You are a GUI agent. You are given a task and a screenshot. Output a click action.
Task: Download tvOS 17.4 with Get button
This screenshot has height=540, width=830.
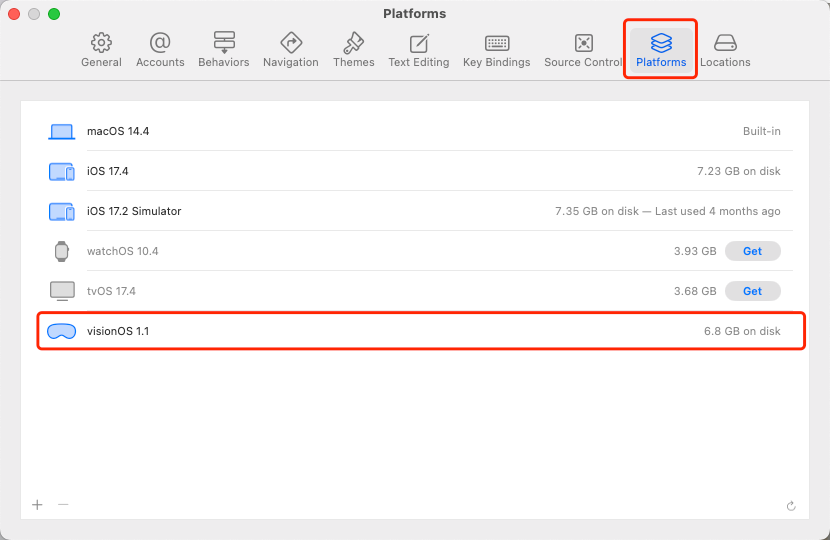coord(752,291)
